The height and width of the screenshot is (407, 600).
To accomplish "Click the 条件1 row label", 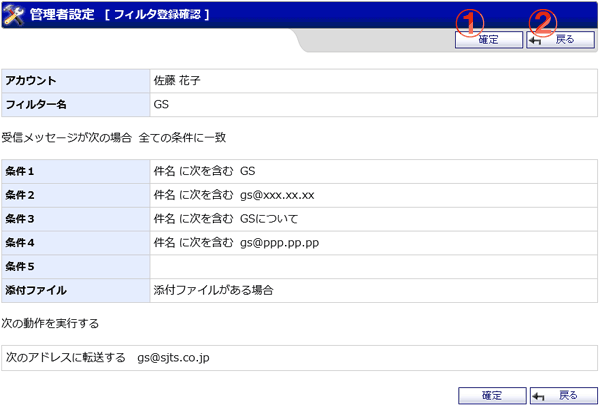I will pyautogui.click(x=20, y=171).
